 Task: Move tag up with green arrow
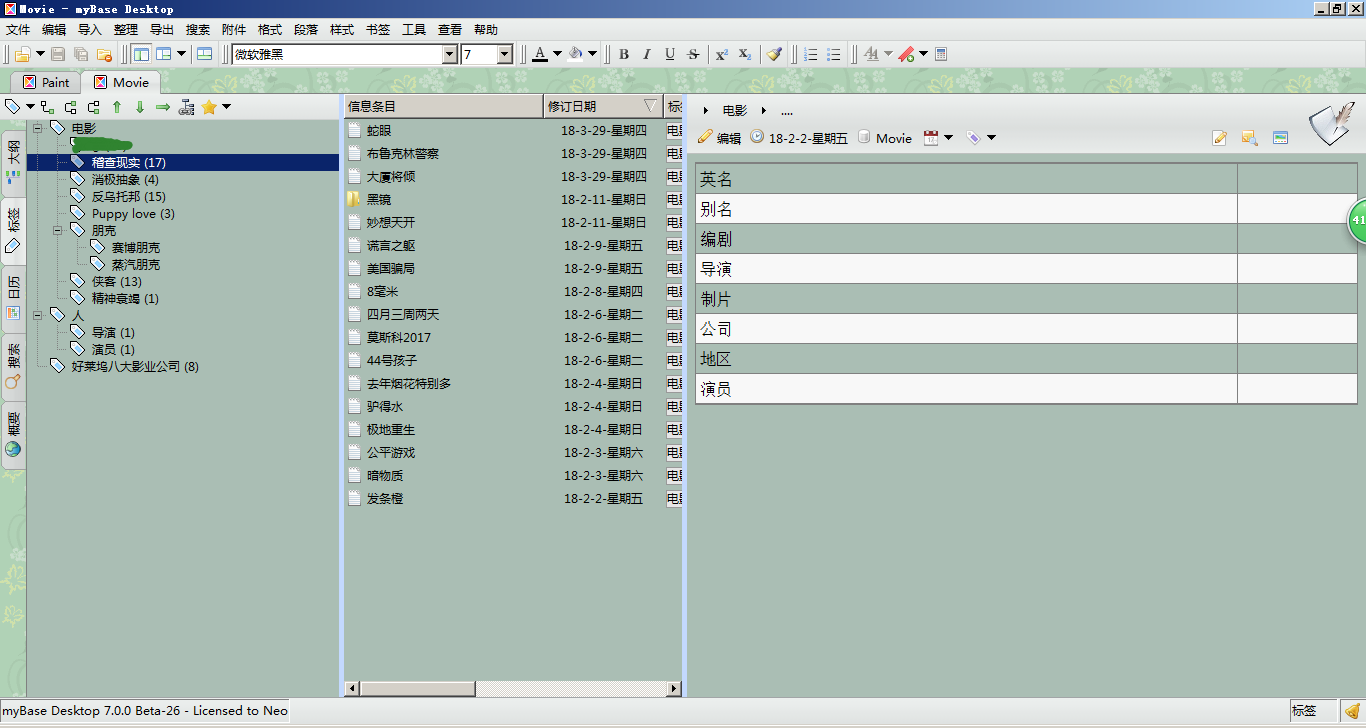(x=117, y=107)
